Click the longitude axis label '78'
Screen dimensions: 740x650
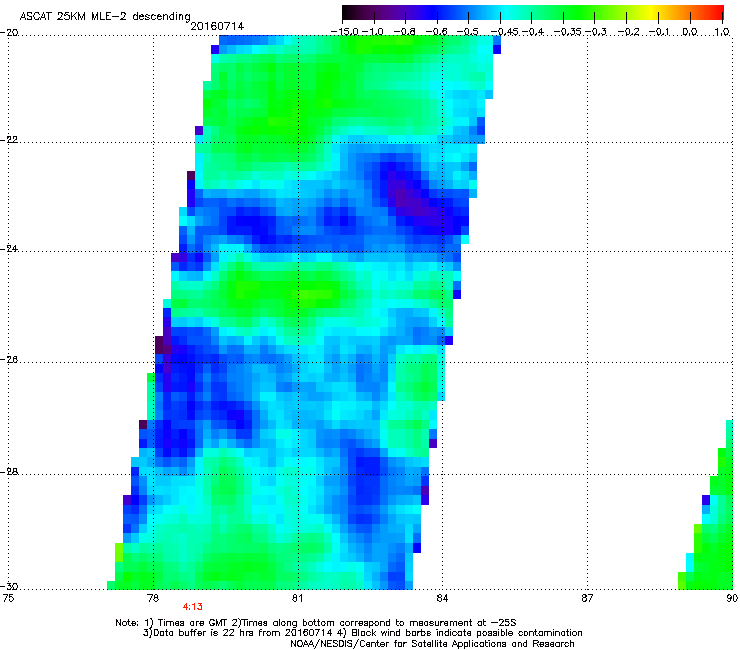152,598
